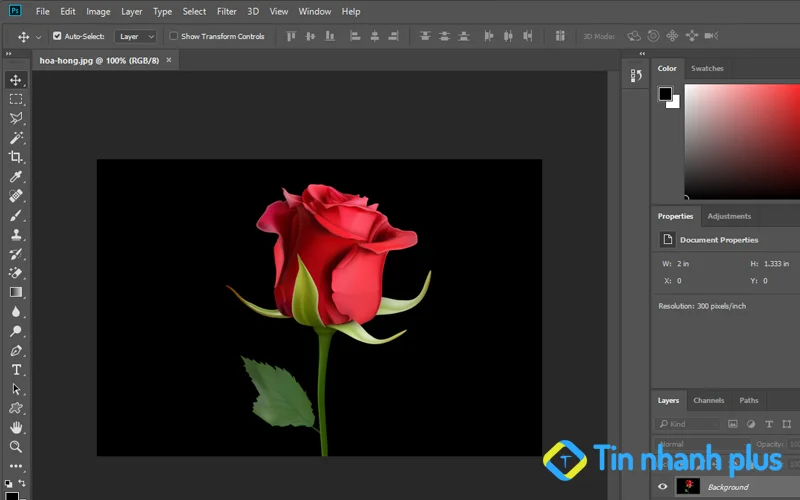Select the Eyedropper tool
This screenshot has width=800, height=500.
click(16, 177)
